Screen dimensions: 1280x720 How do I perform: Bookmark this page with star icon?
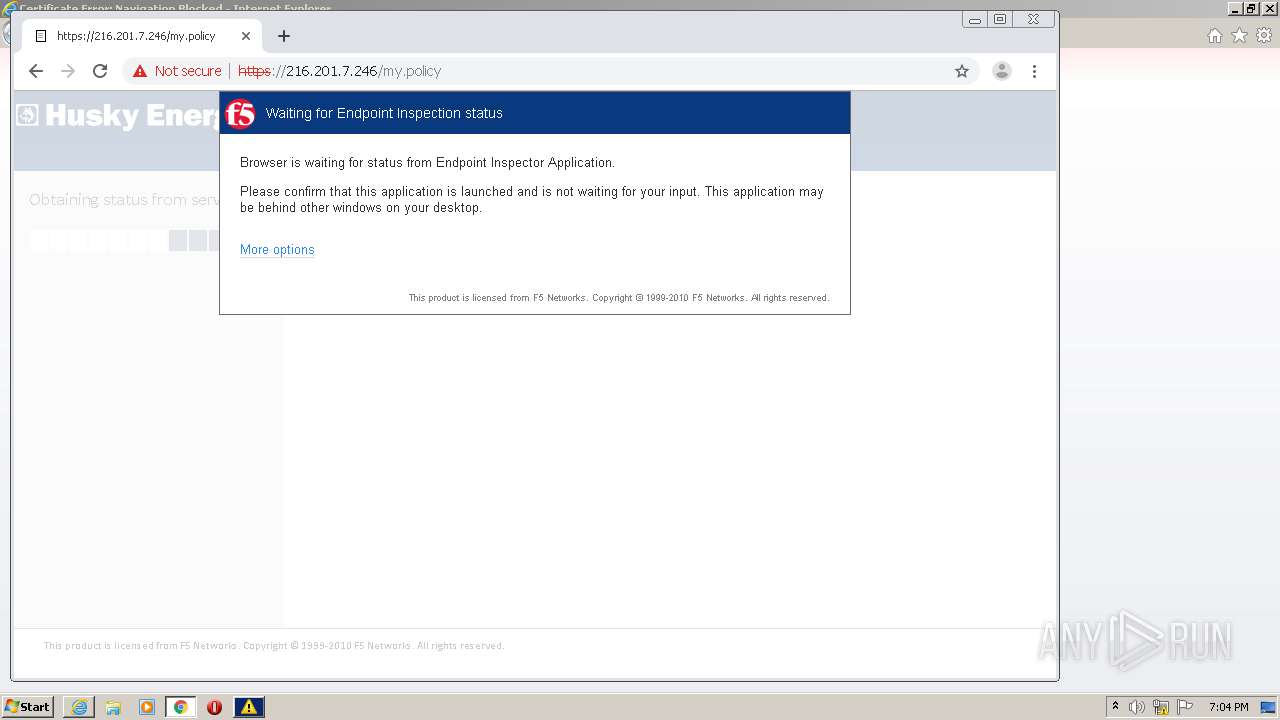tap(962, 71)
